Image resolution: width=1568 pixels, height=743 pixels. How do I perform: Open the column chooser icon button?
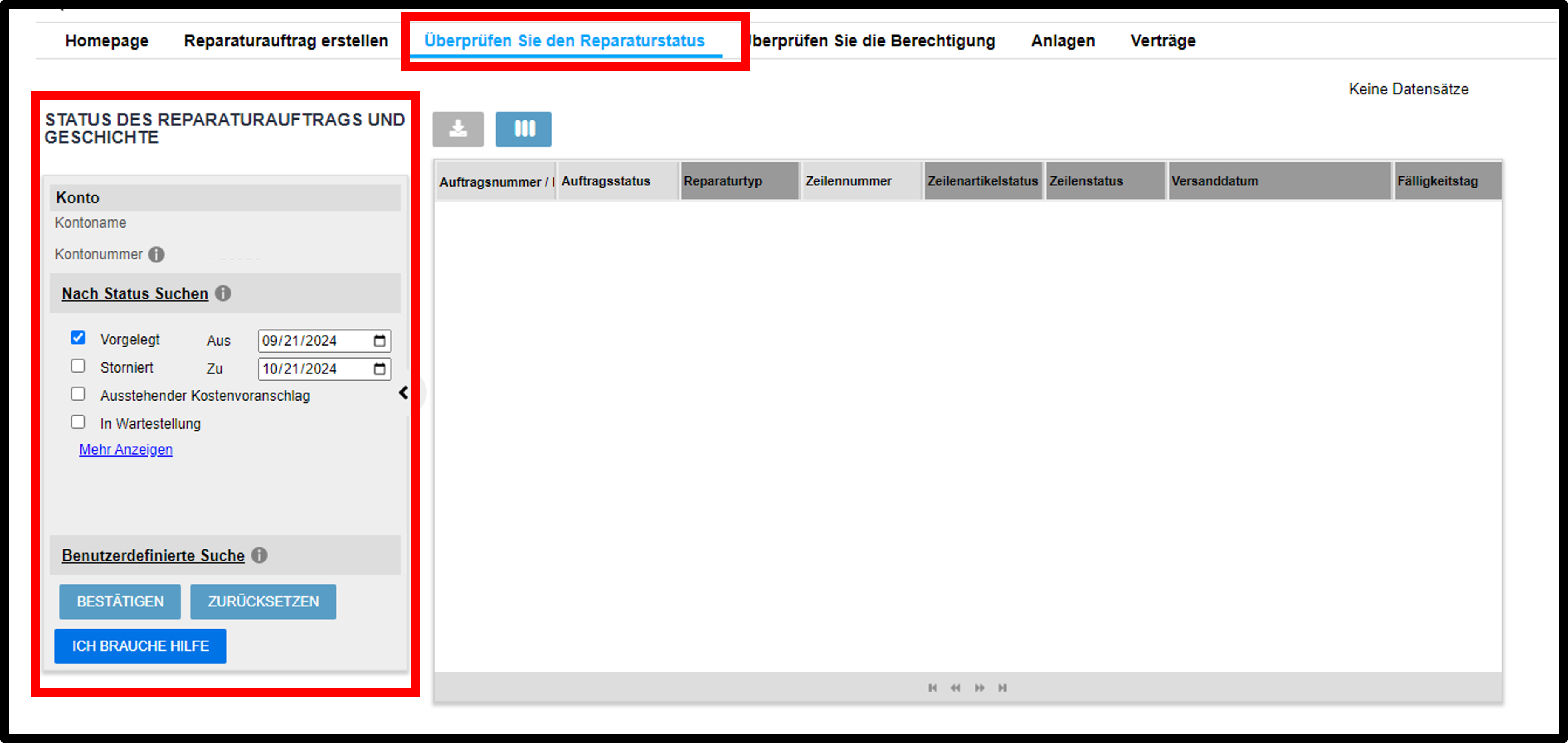pyautogui.click(x=524, y=129)
